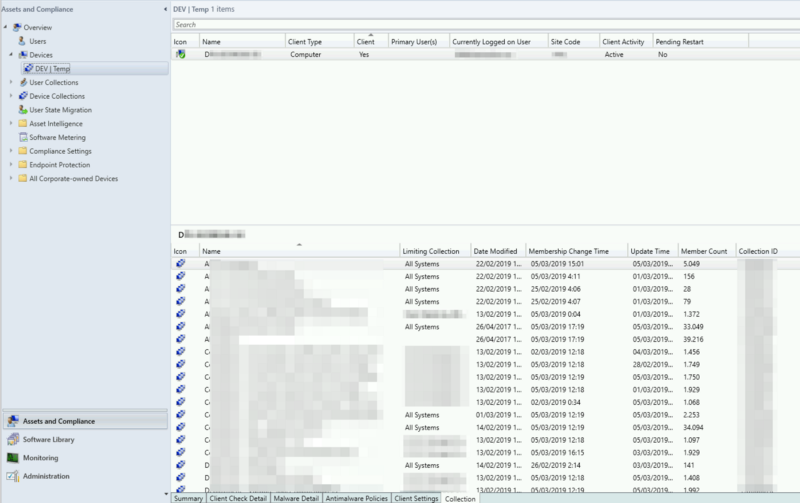Image resolution: width=800 pixels, height=503 pixels.
Task: Select the DEV | Temp collection icon
Action: click(29, 68)
